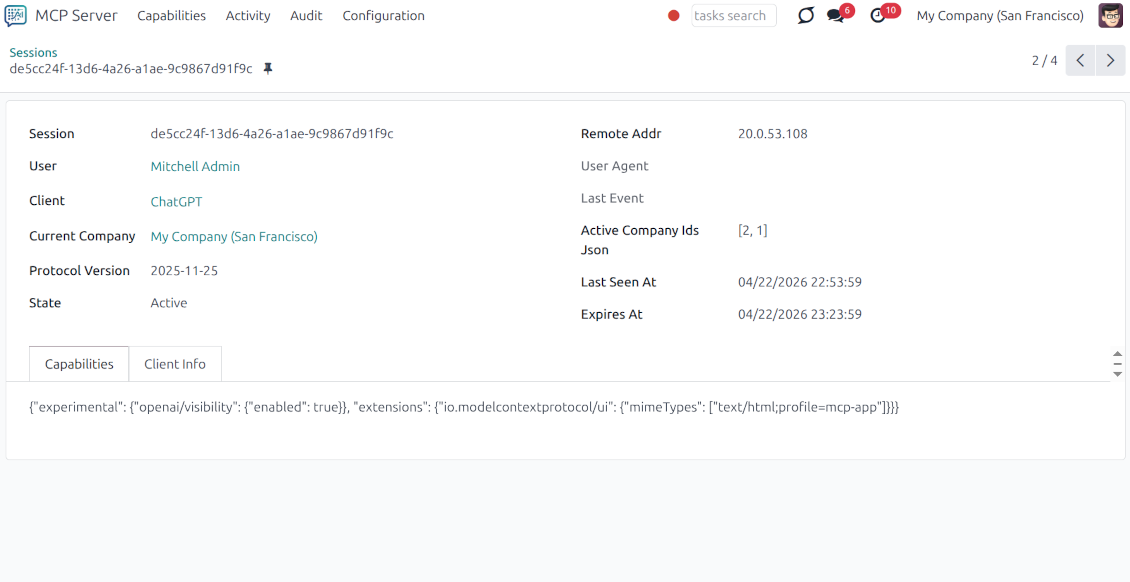The height and width of the screenshot is (582, 1130).
Task: Select the Capabilities tab
Action: tap(78, 363)
